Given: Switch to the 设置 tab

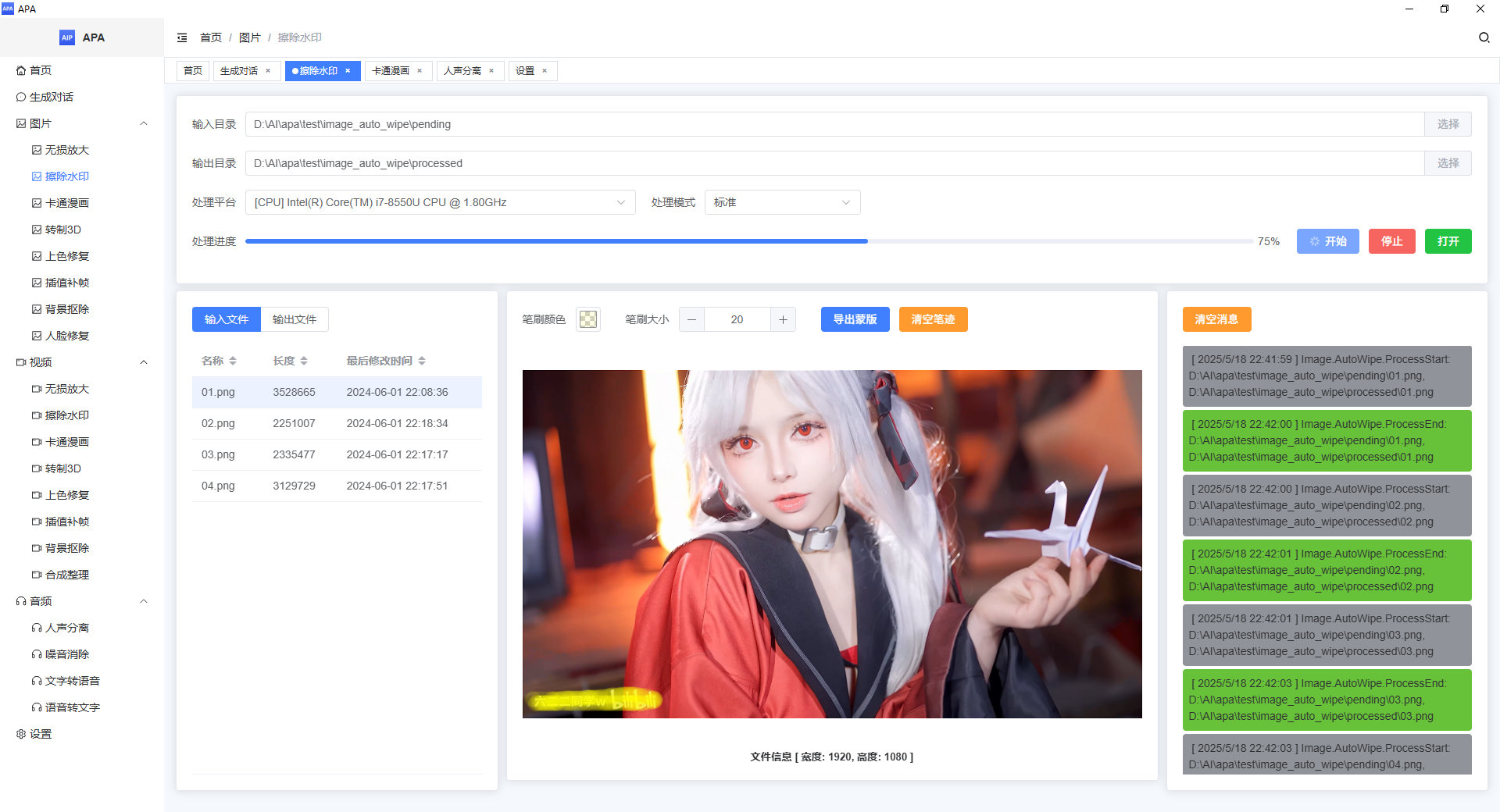Looking at the screenshot, I should pos(525,71).
